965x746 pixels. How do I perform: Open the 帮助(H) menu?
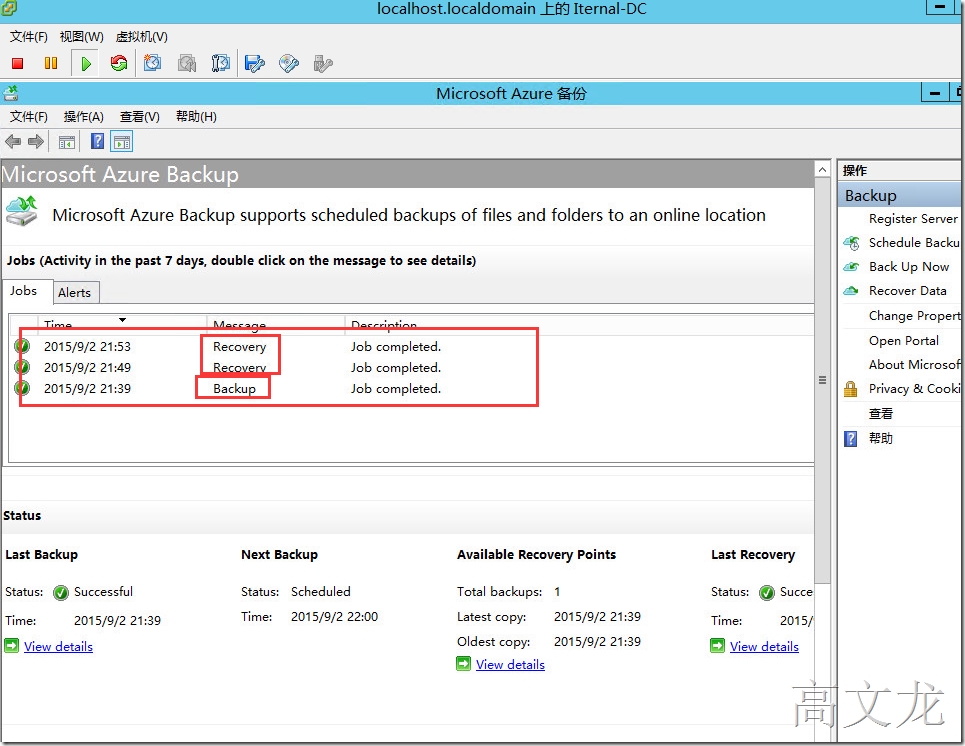click(196, 116)
